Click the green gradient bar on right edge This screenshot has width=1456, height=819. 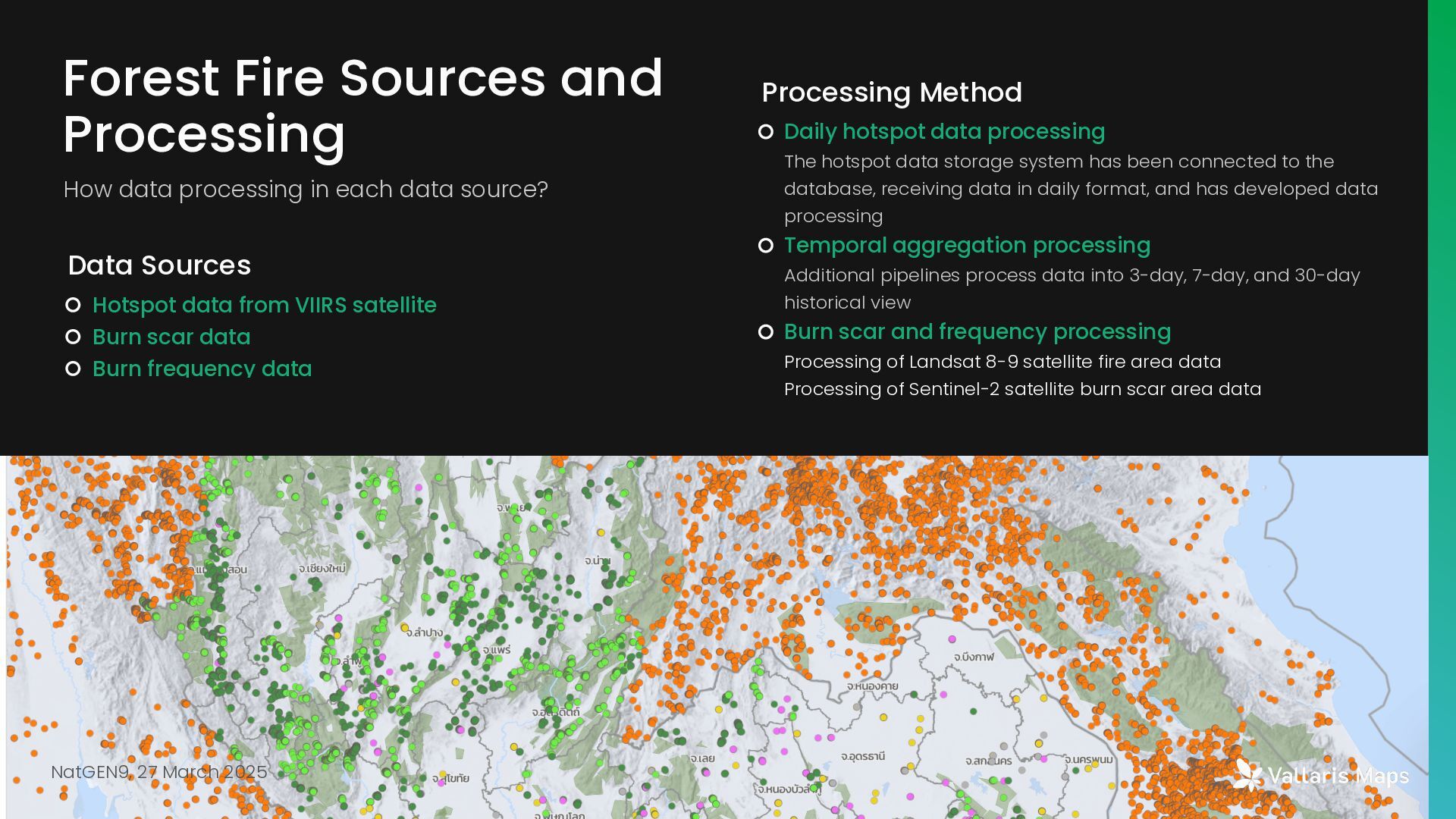[1442, 409]
